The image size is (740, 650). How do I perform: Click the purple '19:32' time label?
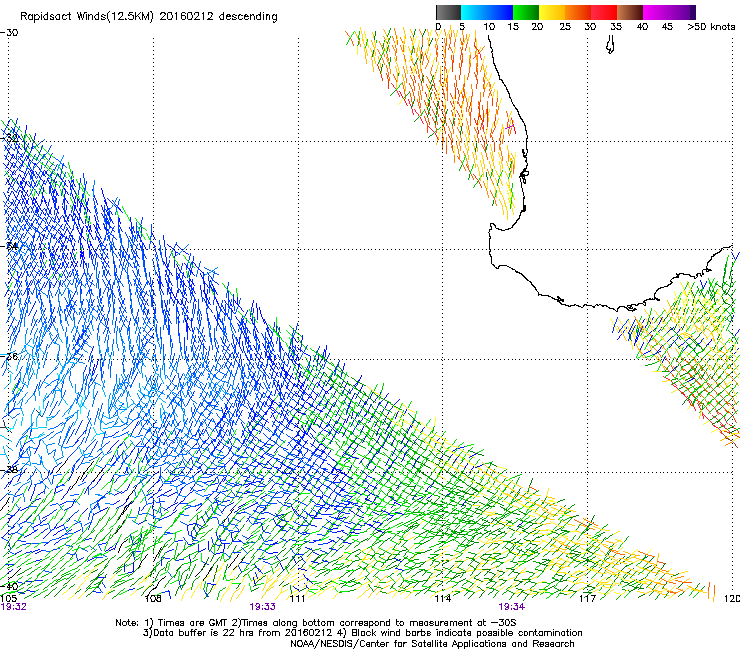[13, 607]
